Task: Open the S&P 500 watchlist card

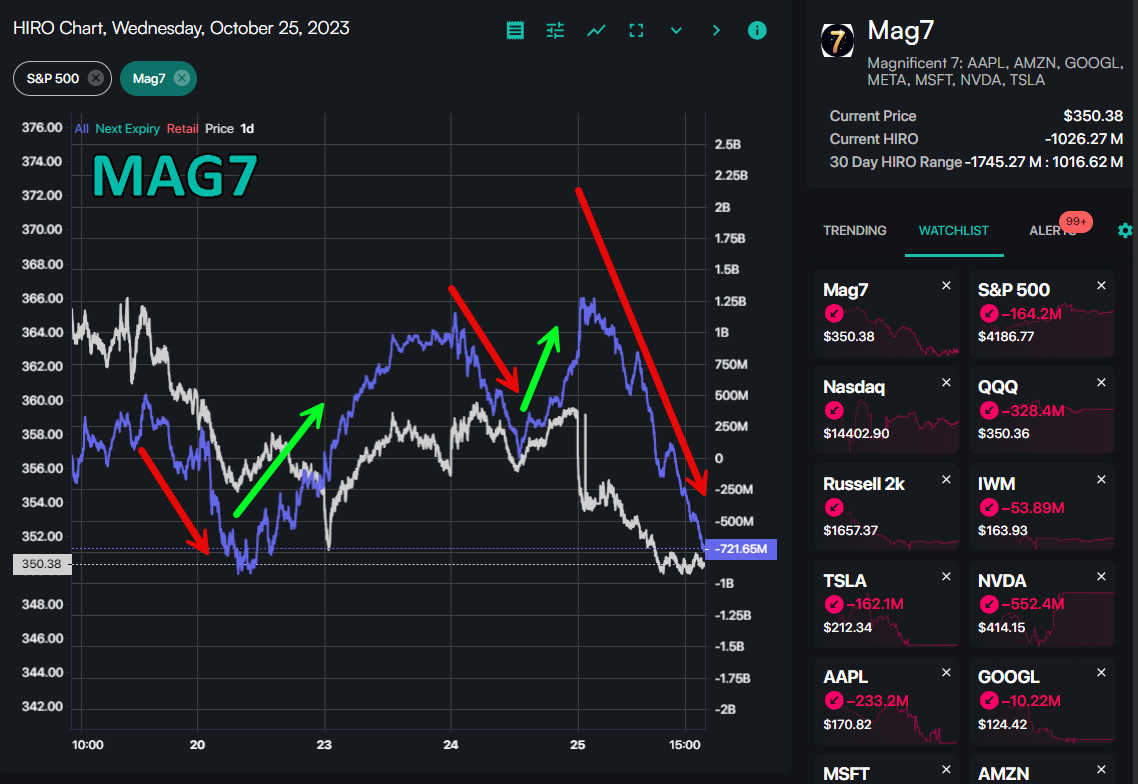Action: 1041,314
